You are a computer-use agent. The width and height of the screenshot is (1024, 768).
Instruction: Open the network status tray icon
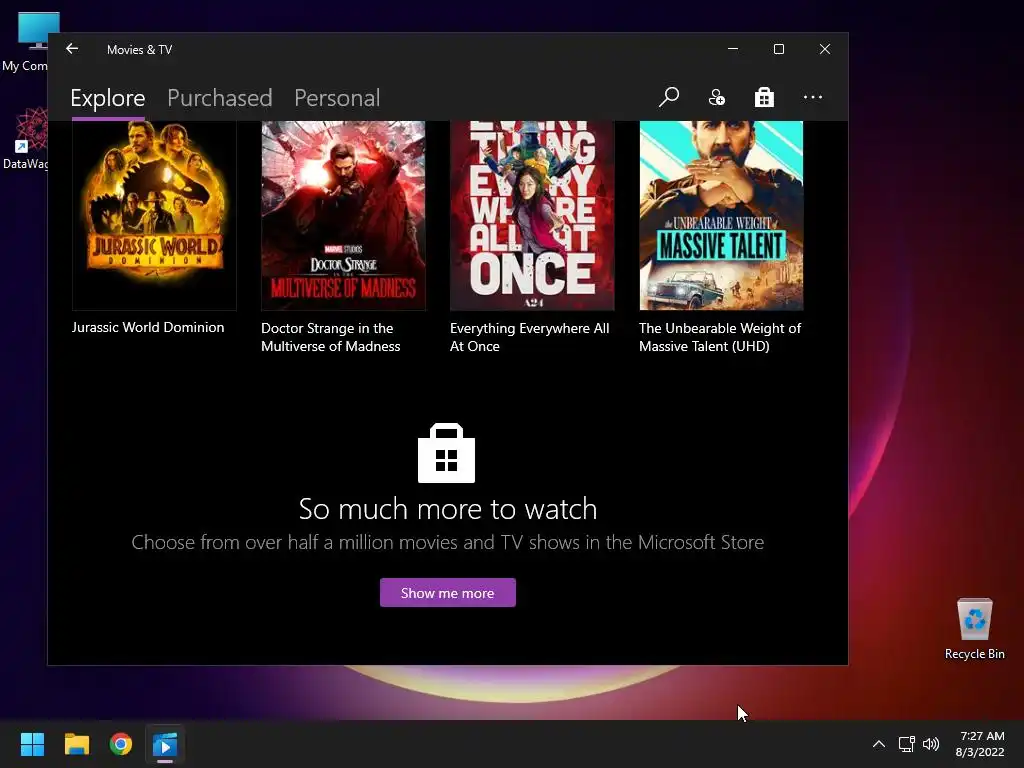coord(906,744)
